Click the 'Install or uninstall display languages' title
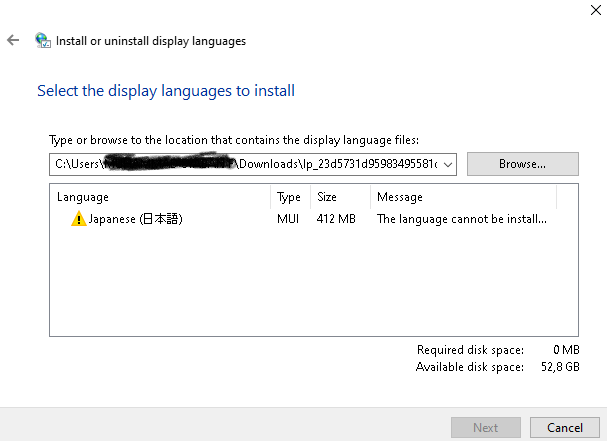The width and height of the screenshot is (607, 441). tap(151, 41)
